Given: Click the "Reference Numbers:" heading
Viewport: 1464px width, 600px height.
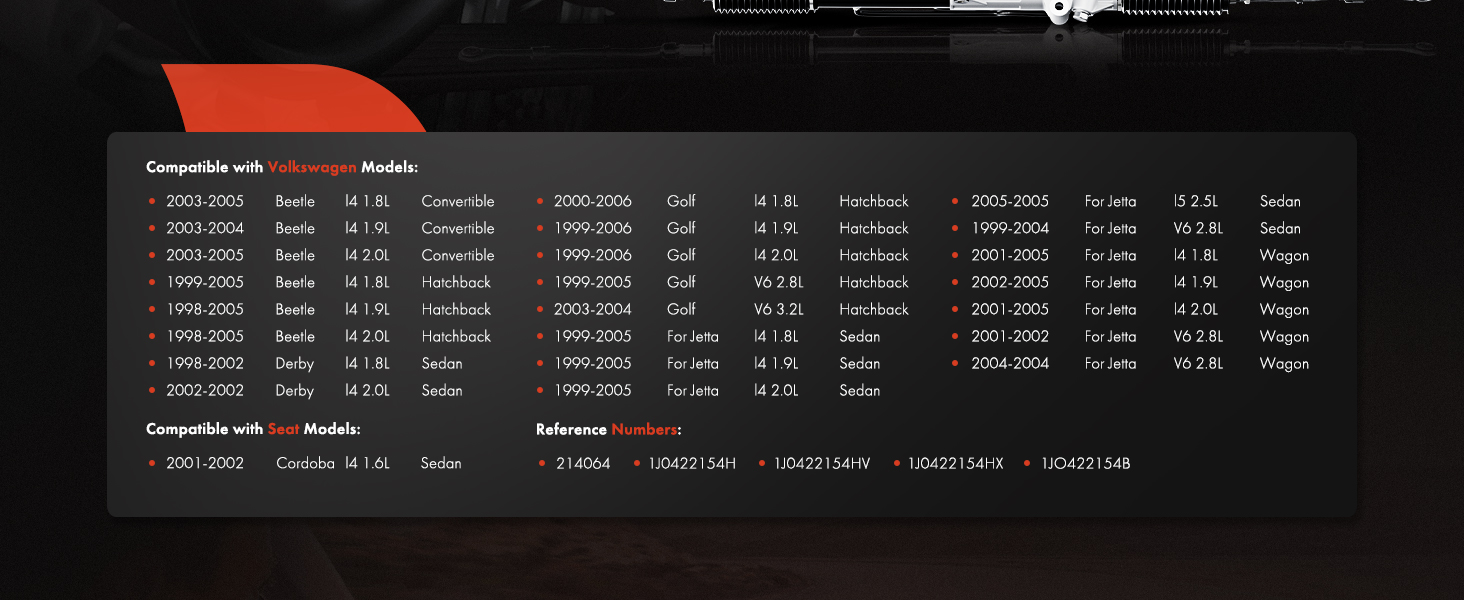Looking at the screenshot, I should 609,429.
